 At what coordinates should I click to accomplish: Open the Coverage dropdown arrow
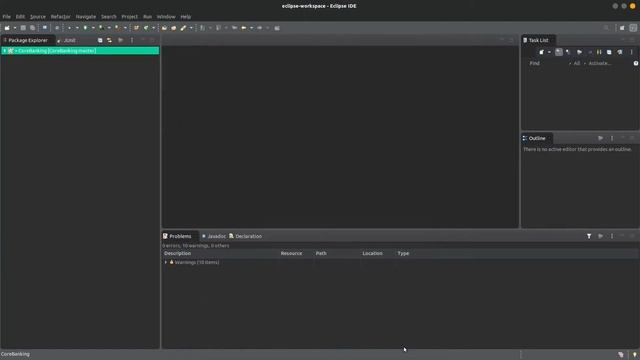point(109,28)
